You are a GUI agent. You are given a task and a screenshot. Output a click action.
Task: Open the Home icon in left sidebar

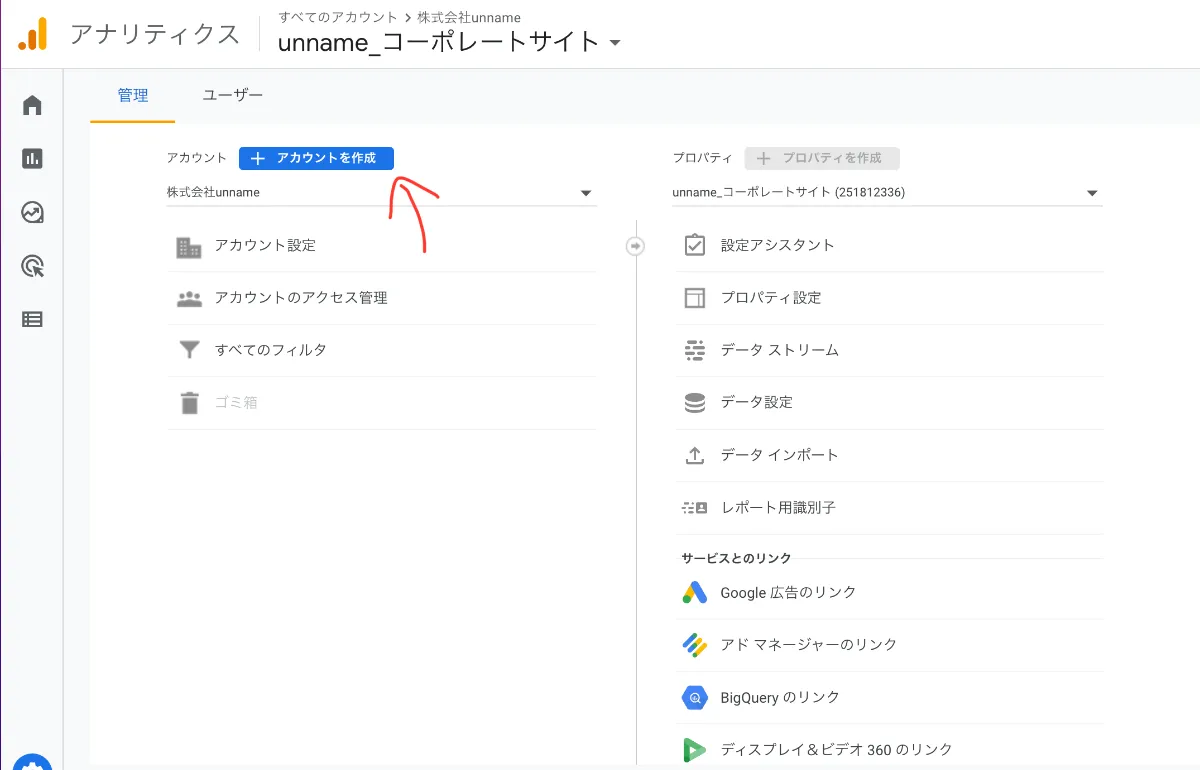(x=32, y=105)
